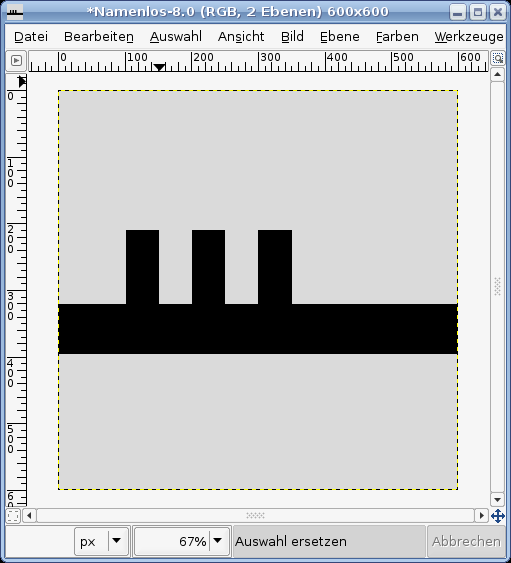Open the window menu icon in title bar
The image size is (511, 563).
click(15, 13)
